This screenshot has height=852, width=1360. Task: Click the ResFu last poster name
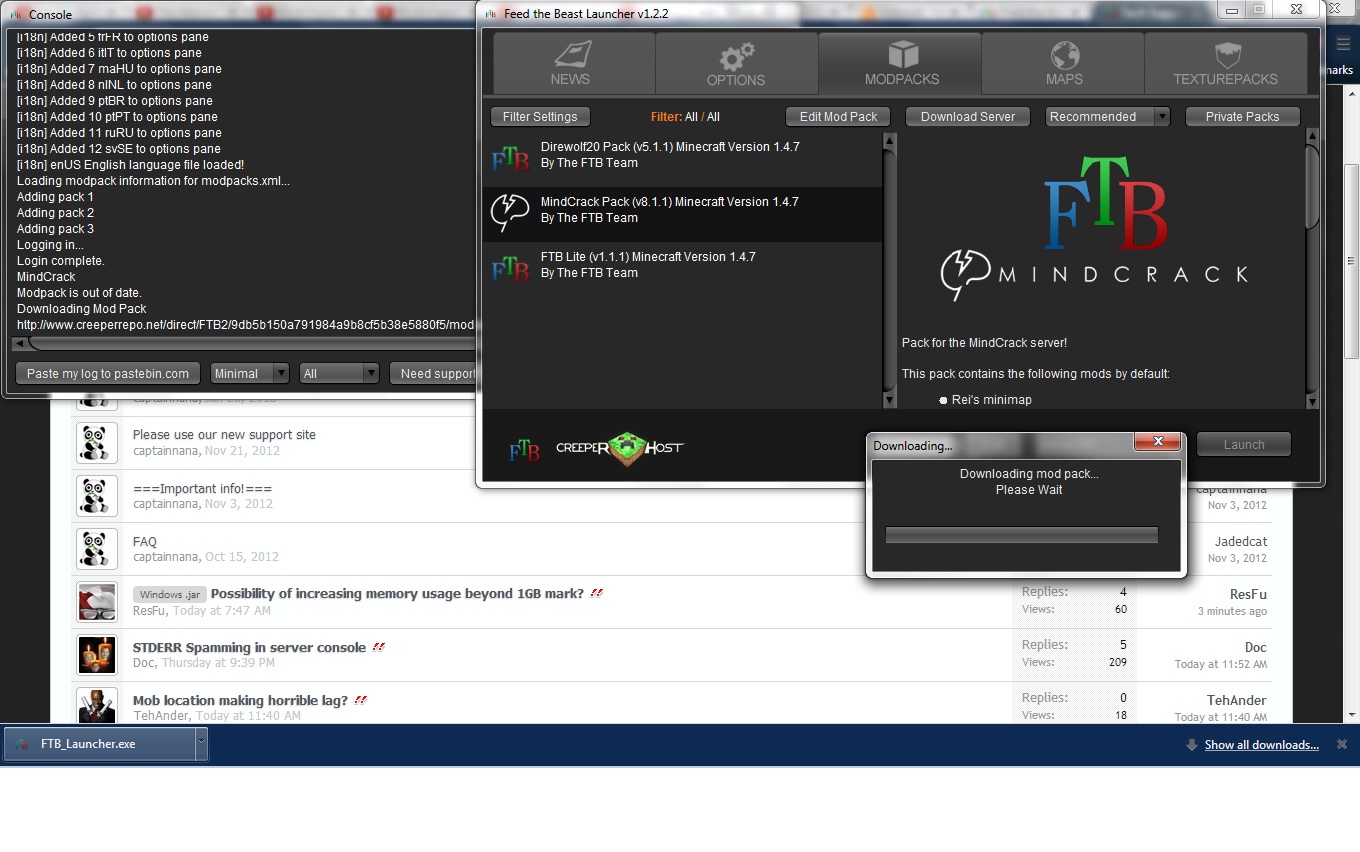(x=1248, y=595)
